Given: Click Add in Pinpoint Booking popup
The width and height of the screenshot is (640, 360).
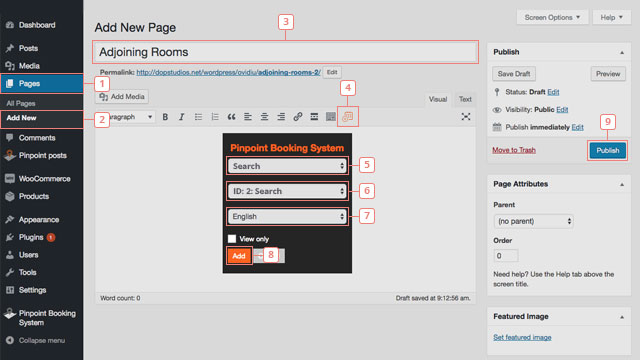Looking at the screenshot, I should 239,256.
